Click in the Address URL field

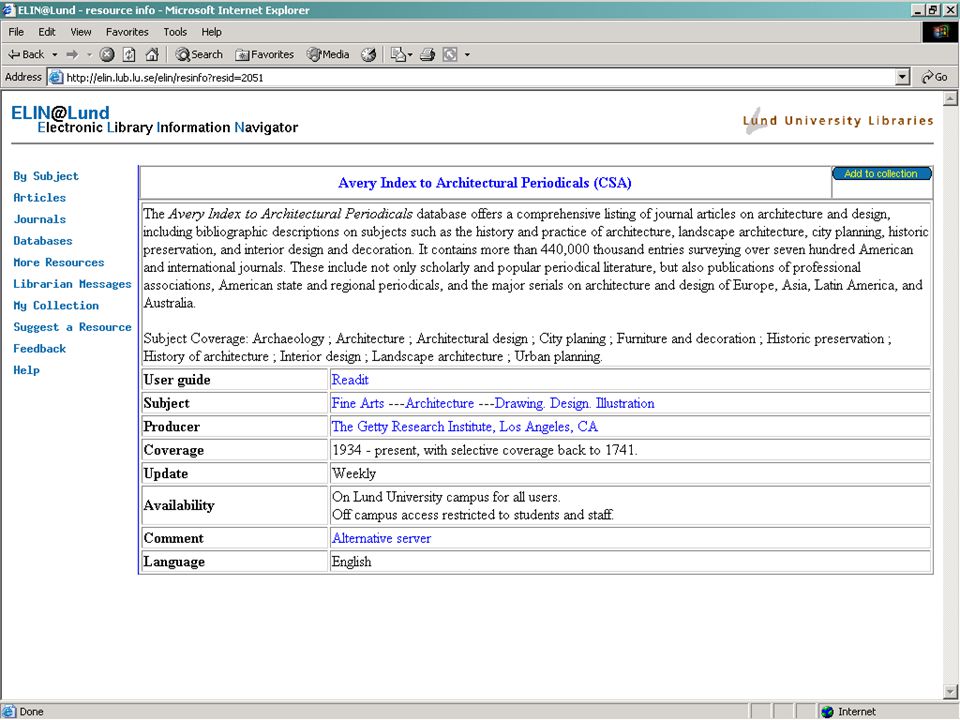point(471,77)
